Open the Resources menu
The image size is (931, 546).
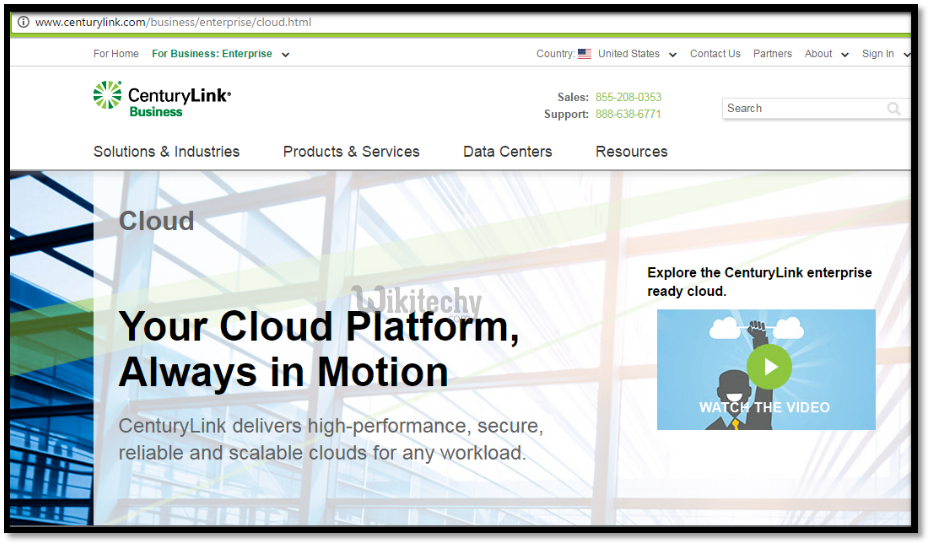click(632, 152)
